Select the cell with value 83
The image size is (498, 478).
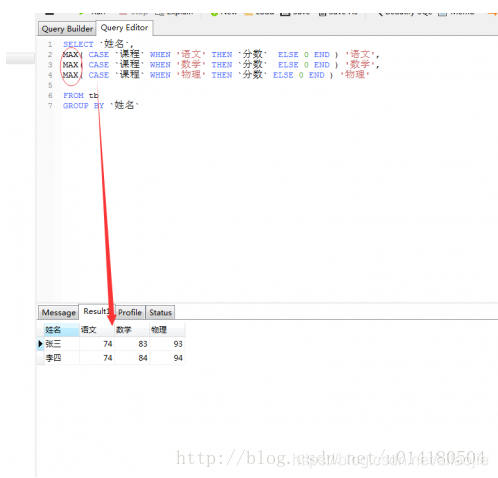click(x=132, y=344)
